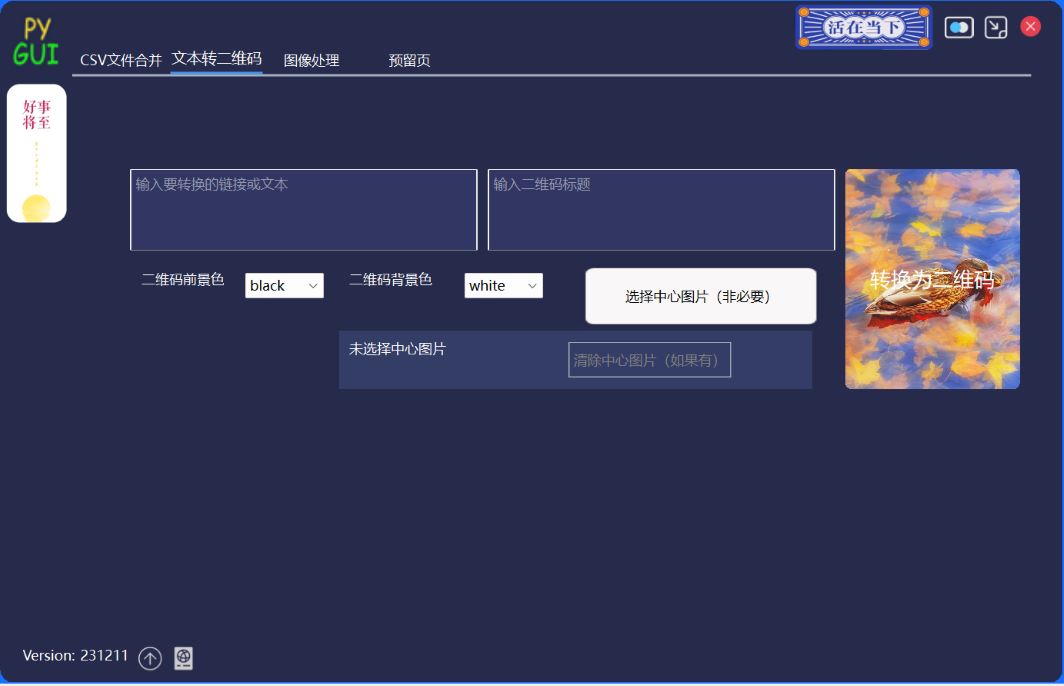Click the circular update arrow icon near Version
Viewport: 1064px width, 686px height.
click(x=150, y=659)
